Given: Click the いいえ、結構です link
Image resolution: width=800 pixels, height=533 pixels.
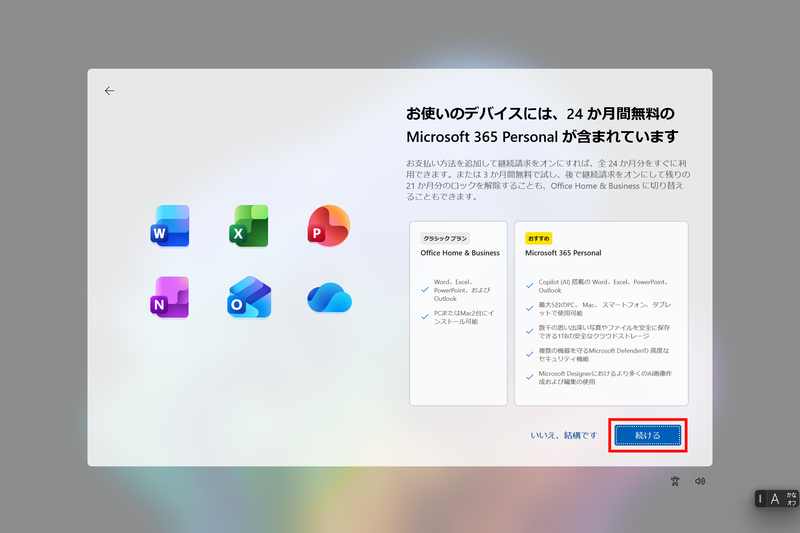Looking at the screenshot, I should (563, 435).
